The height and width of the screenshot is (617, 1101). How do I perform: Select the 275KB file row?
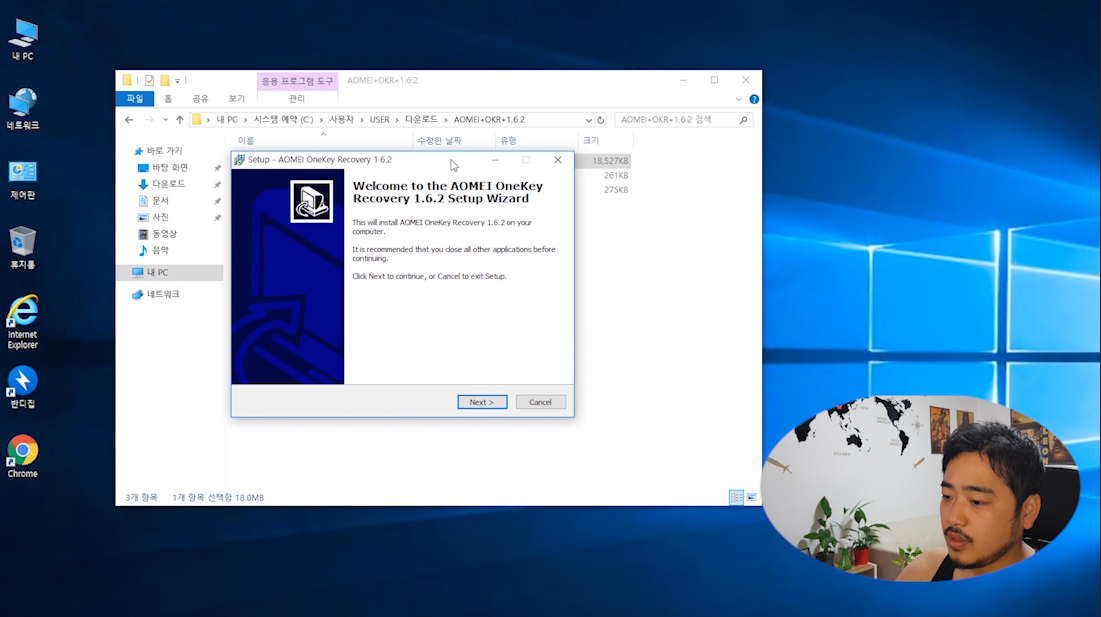[616, 190]
